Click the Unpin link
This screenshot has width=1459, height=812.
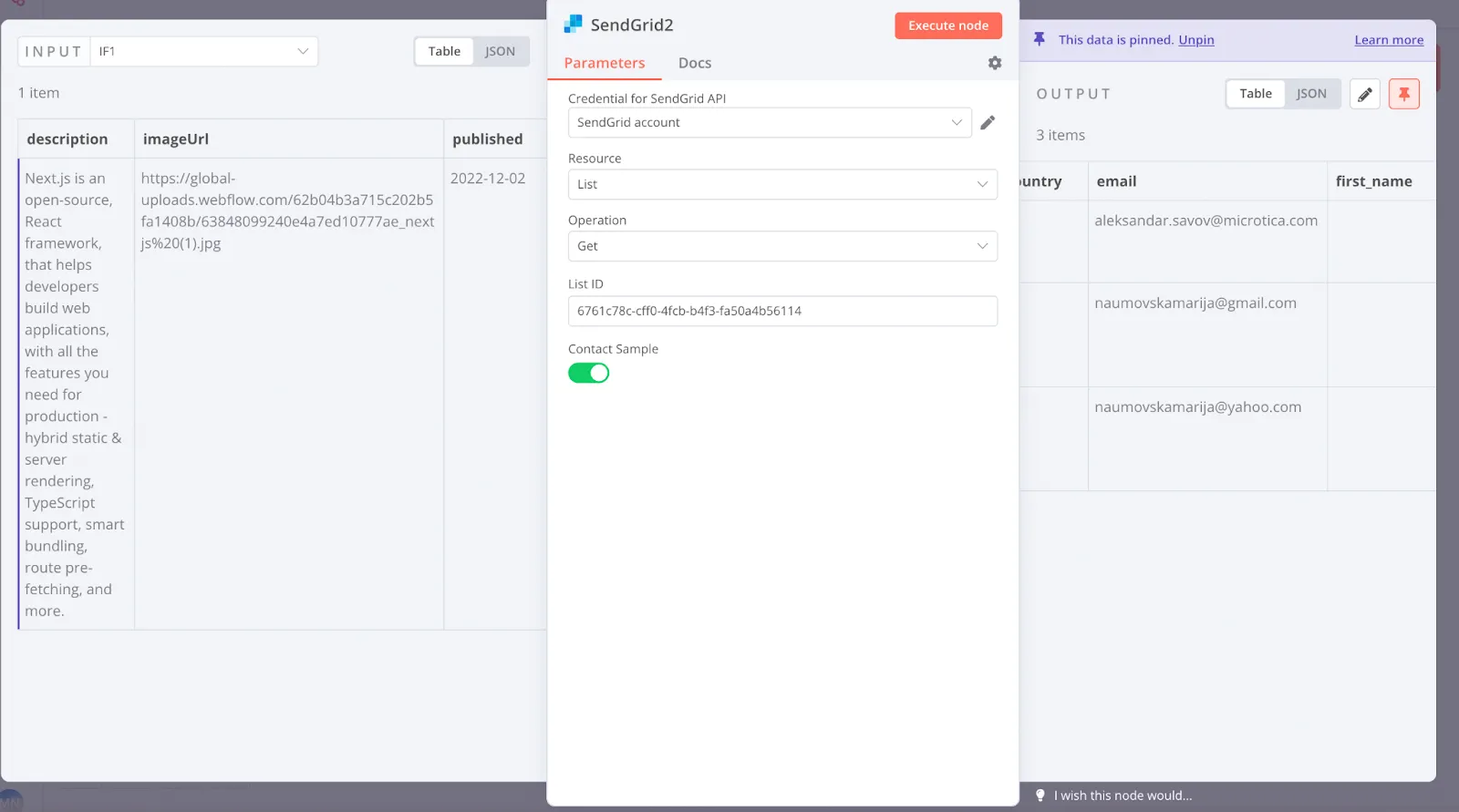point(1196,40)
